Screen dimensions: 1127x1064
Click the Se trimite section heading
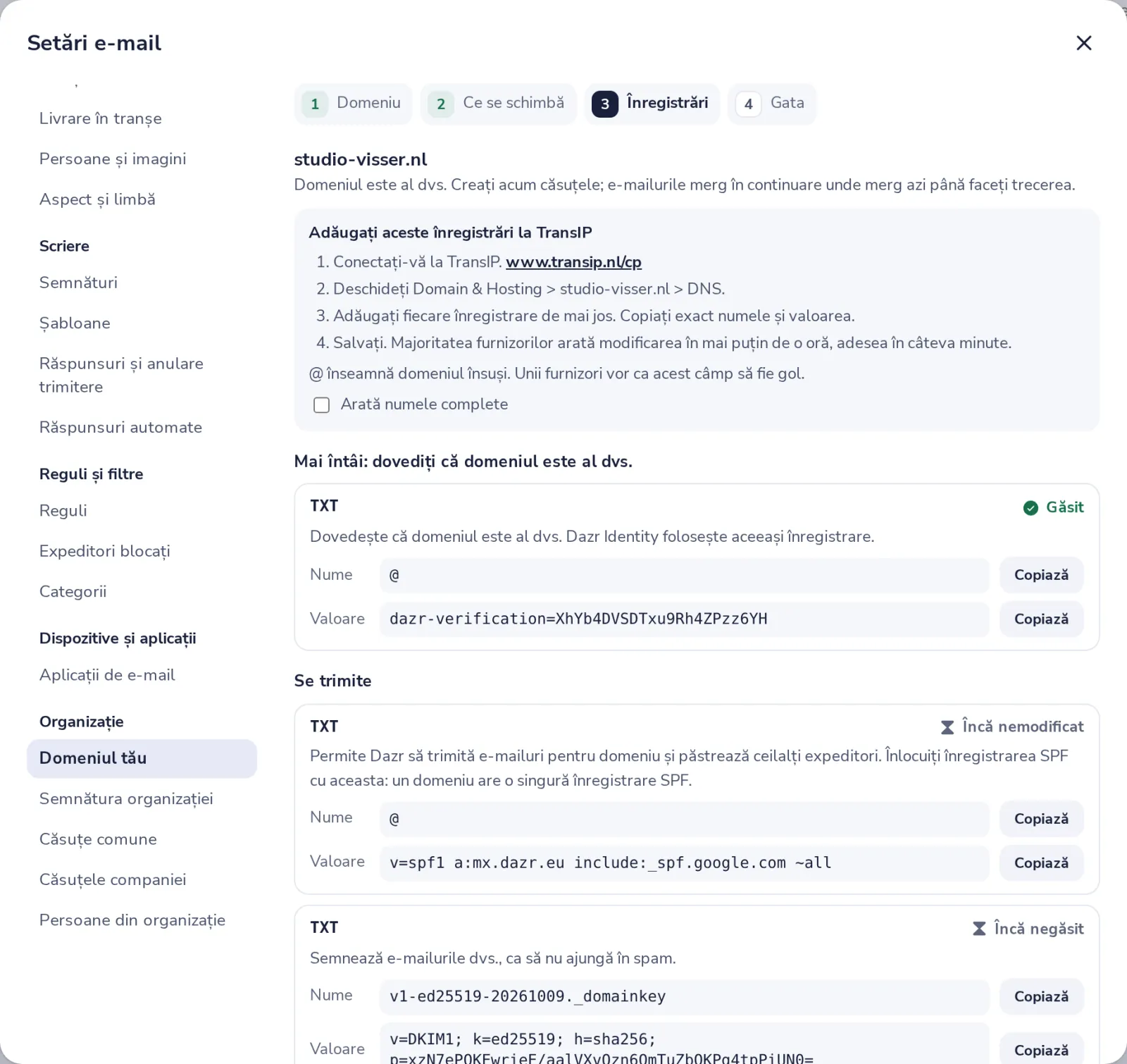332,681
